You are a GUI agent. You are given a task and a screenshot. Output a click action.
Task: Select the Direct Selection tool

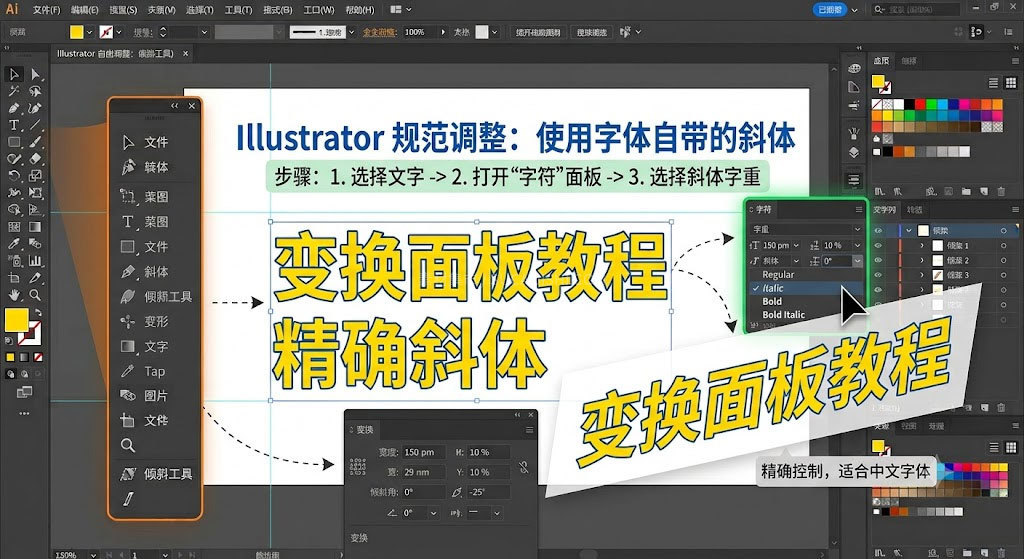pos(35,74)
